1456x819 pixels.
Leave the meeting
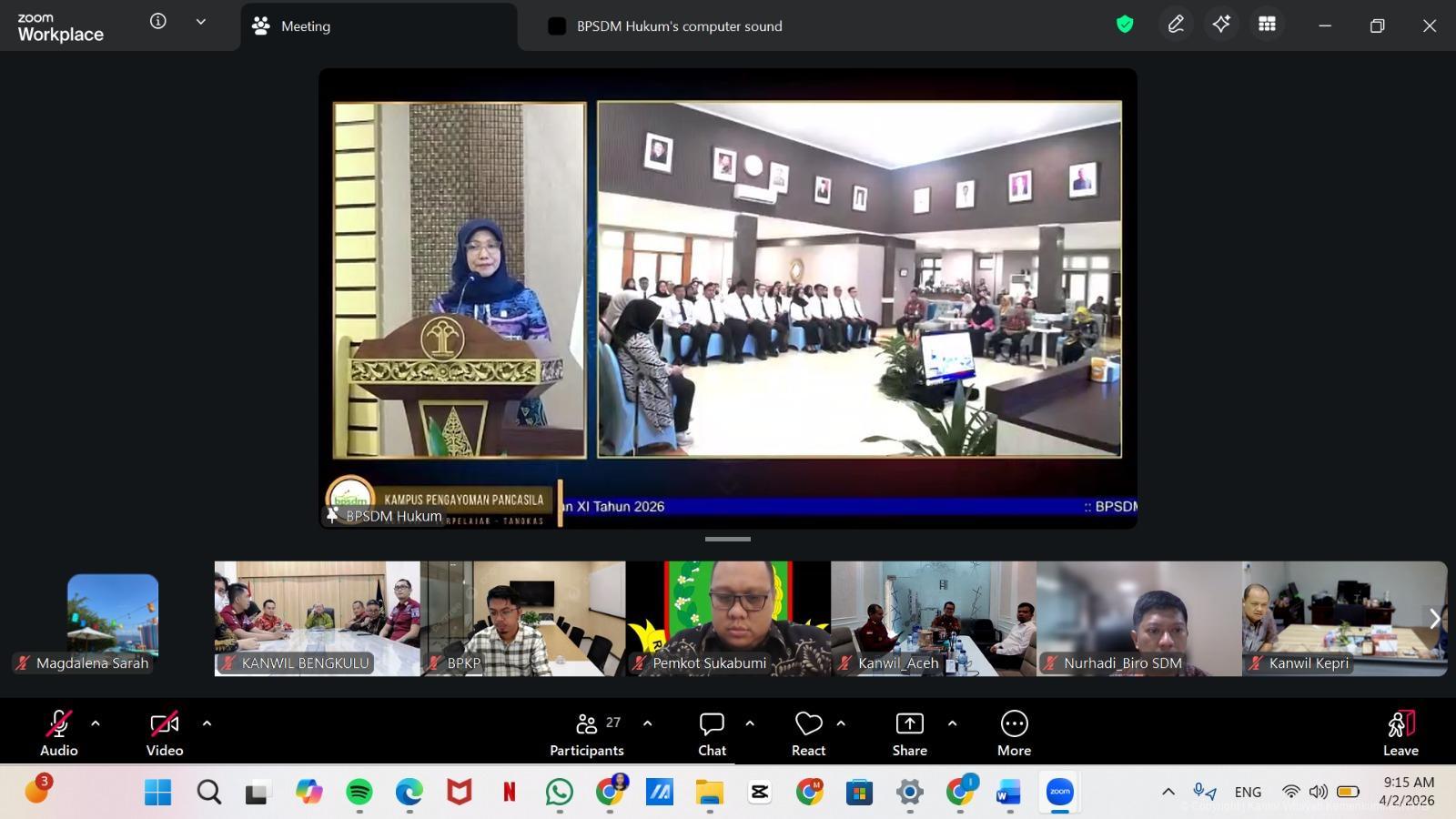pos(1400,733)
